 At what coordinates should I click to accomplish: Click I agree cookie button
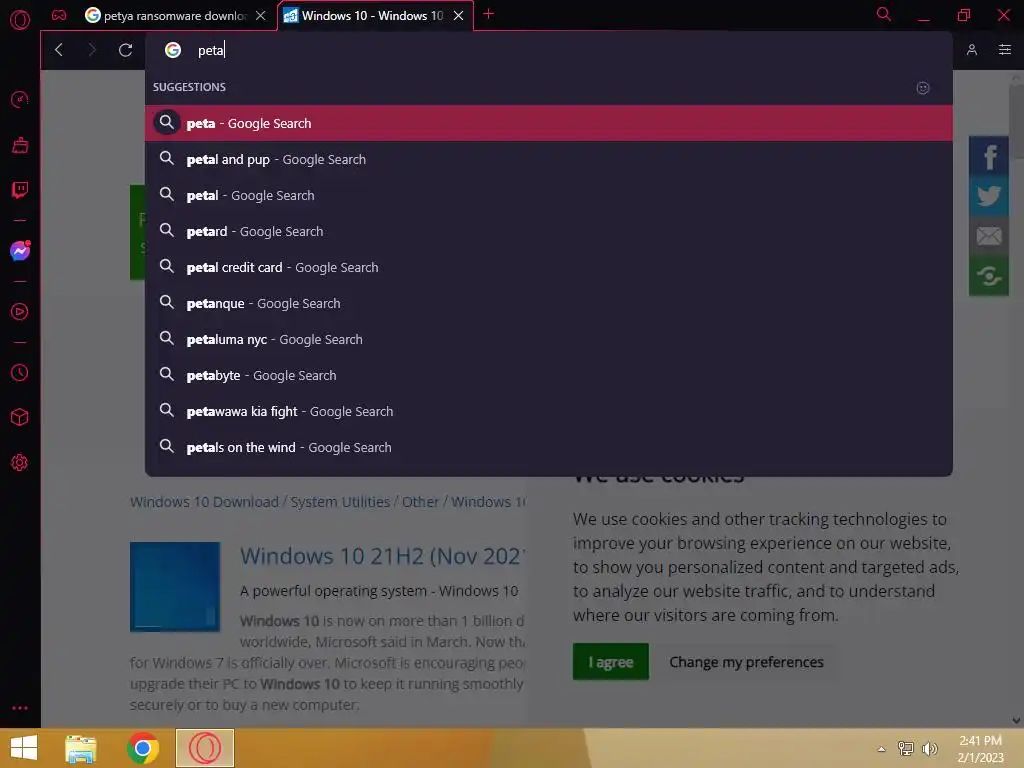click(611, 662)
